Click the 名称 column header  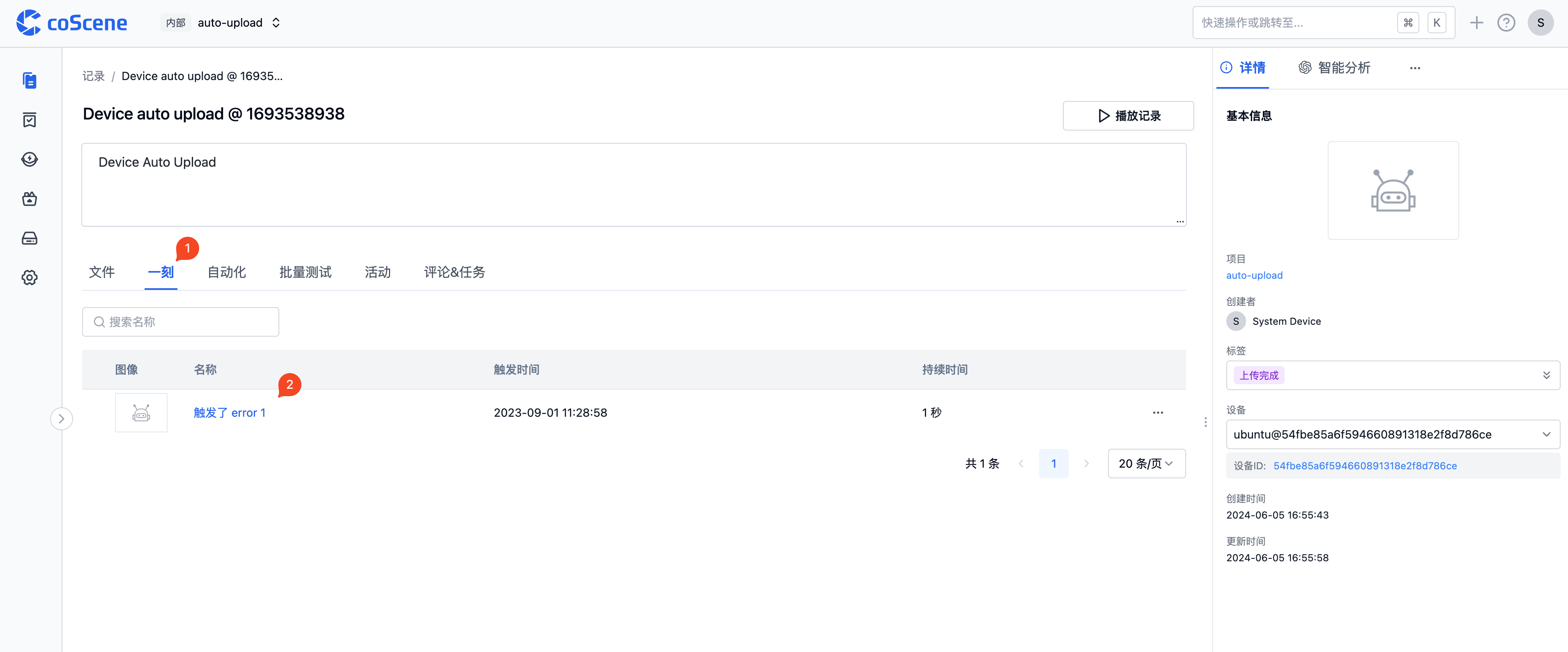[205, 370]
